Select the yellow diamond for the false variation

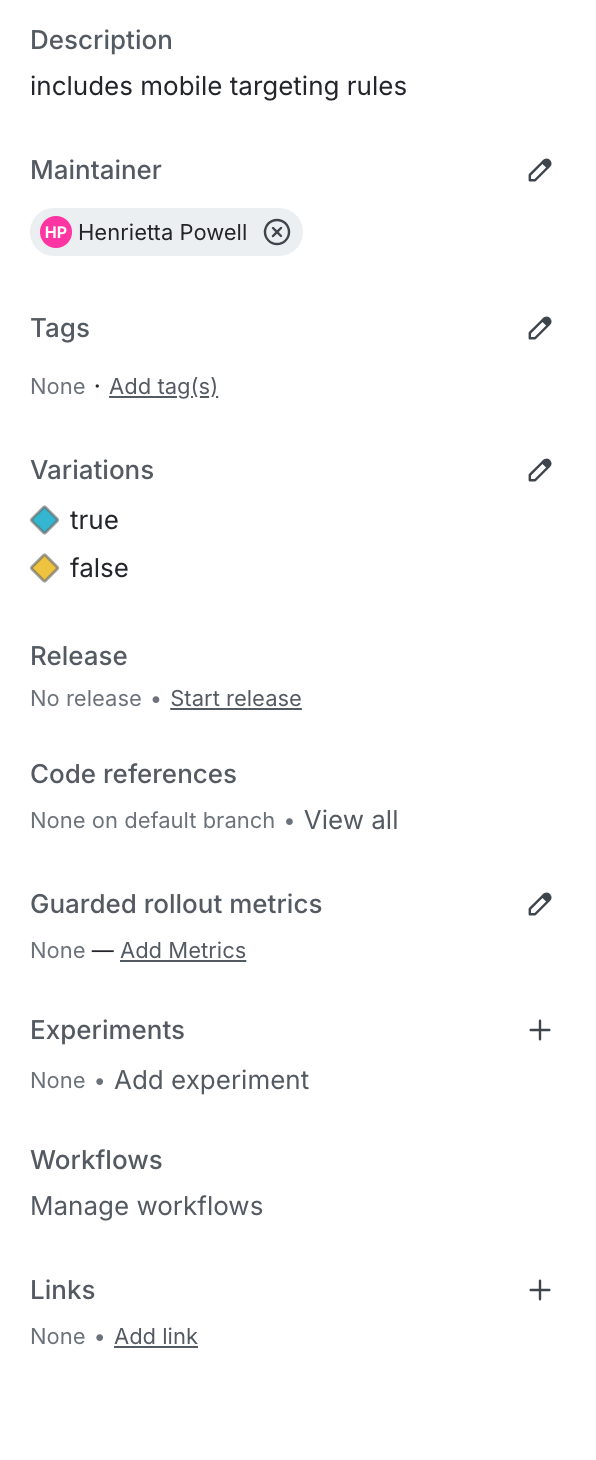coord(47,567)
